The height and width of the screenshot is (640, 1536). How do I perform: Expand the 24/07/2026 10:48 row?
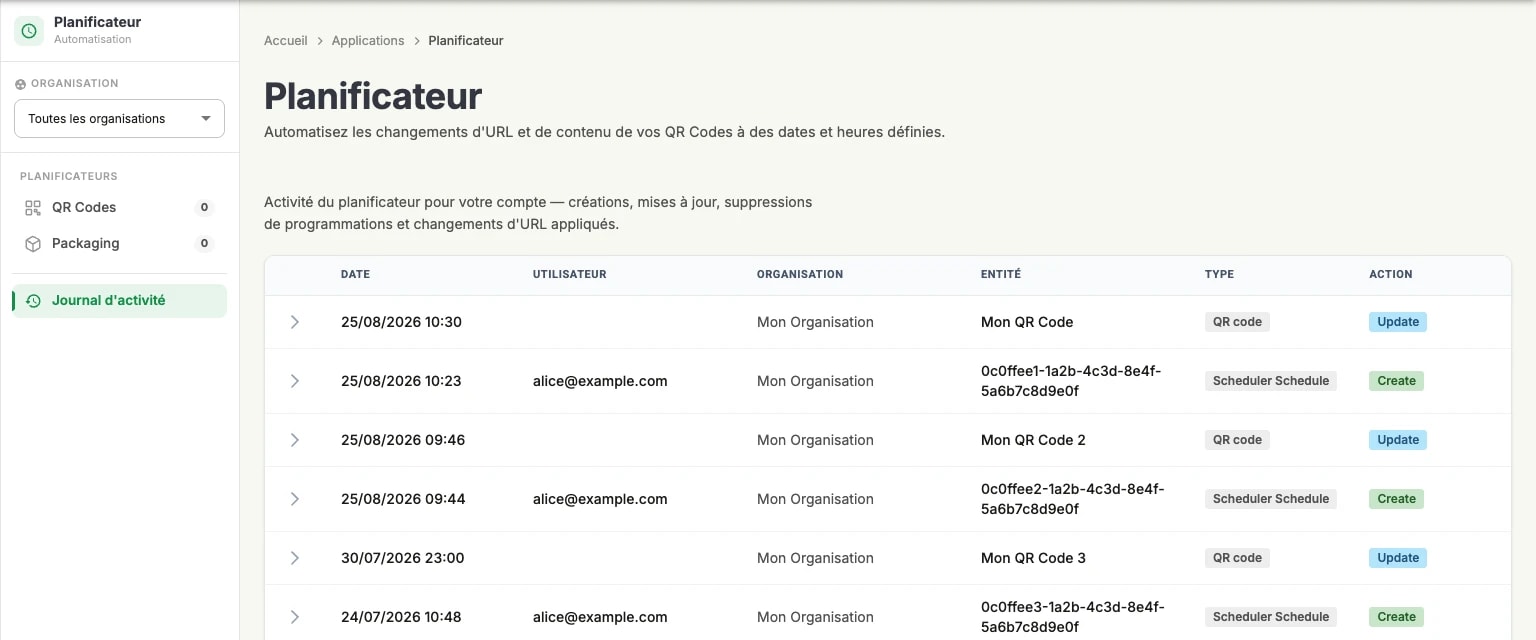click(294, 617)
